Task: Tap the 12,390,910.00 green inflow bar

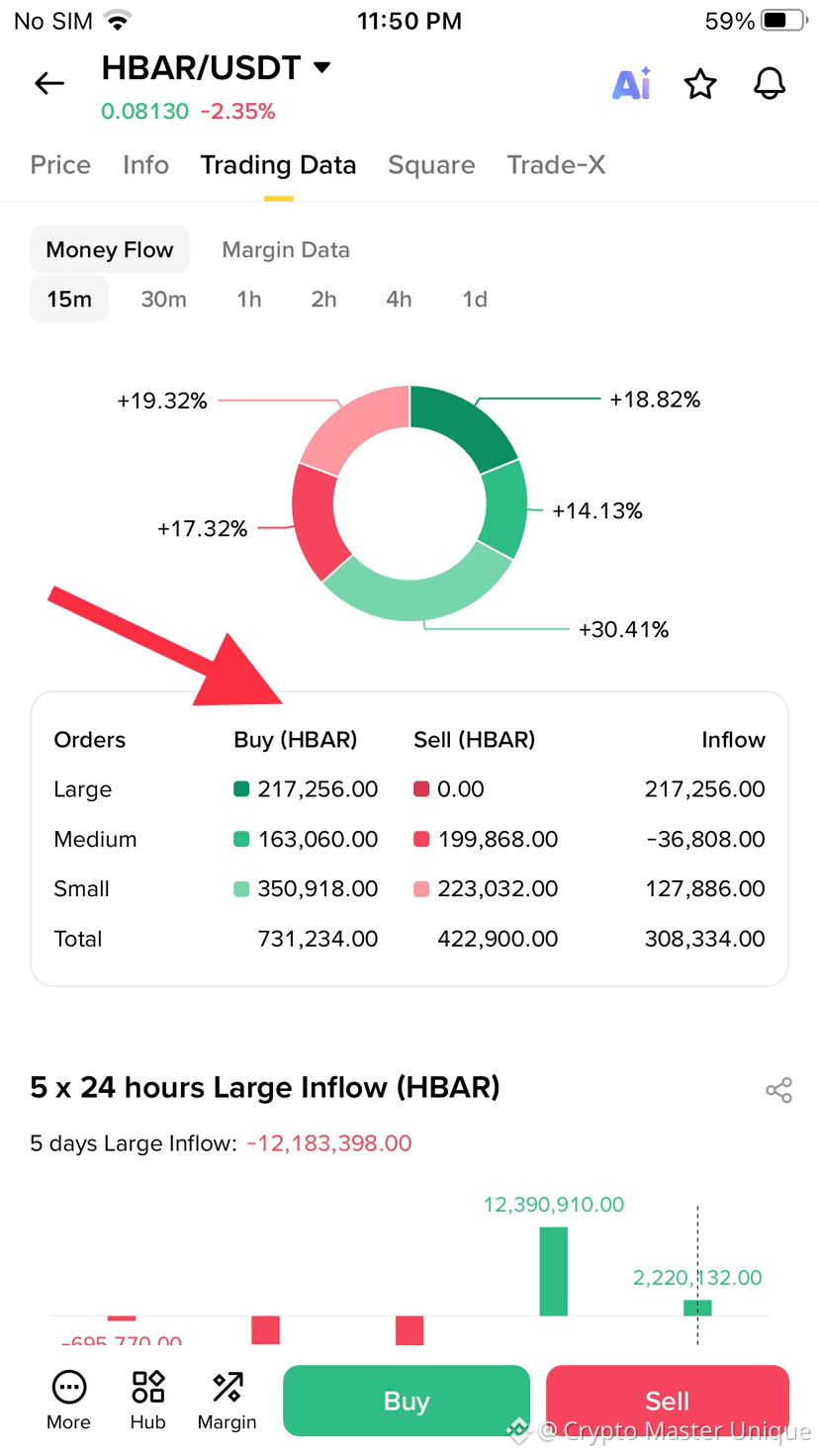Action: 554,1271
